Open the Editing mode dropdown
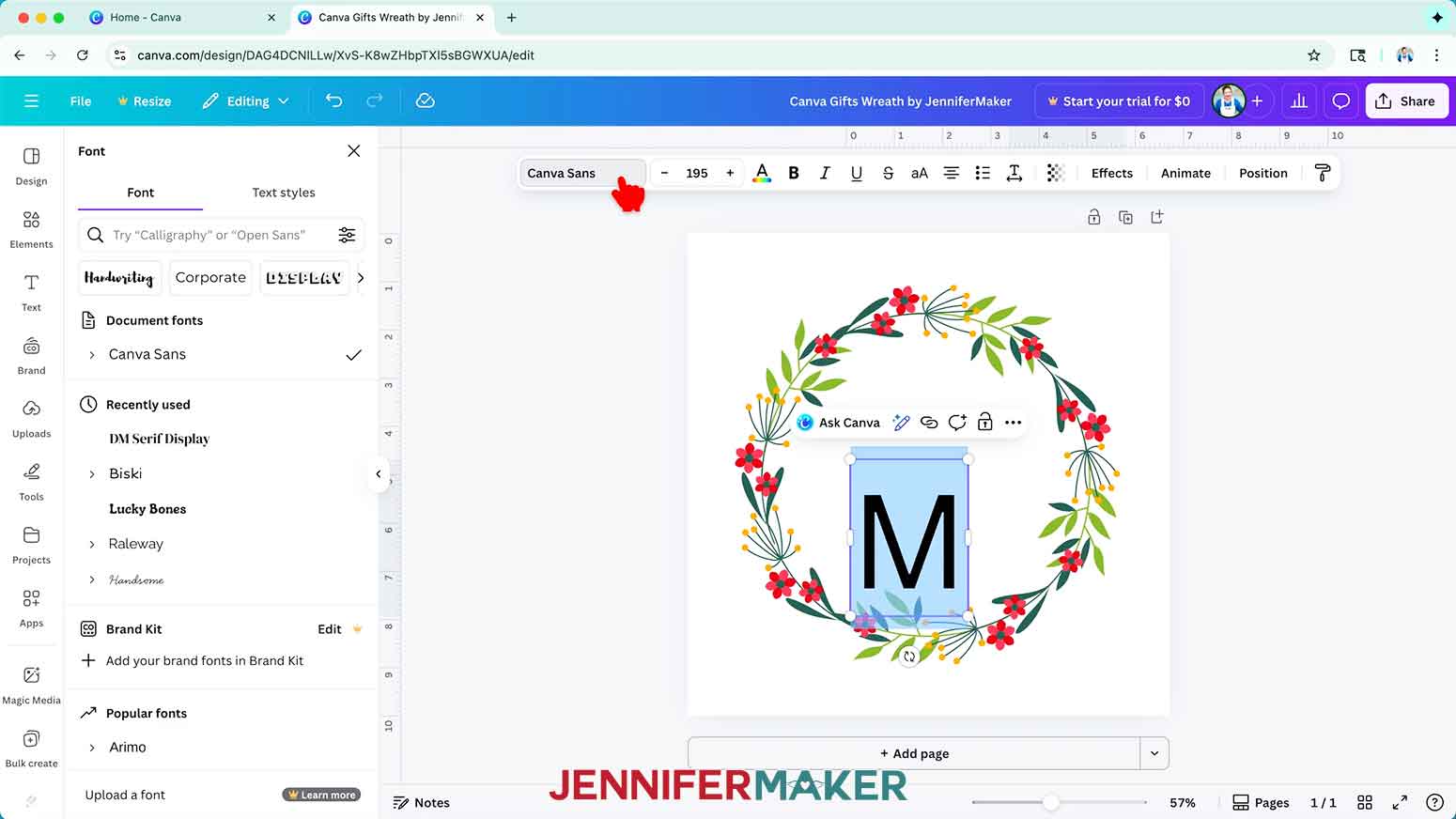This screenshot has width=1456, height=819. pyautogui.click(x=246, y=100)
